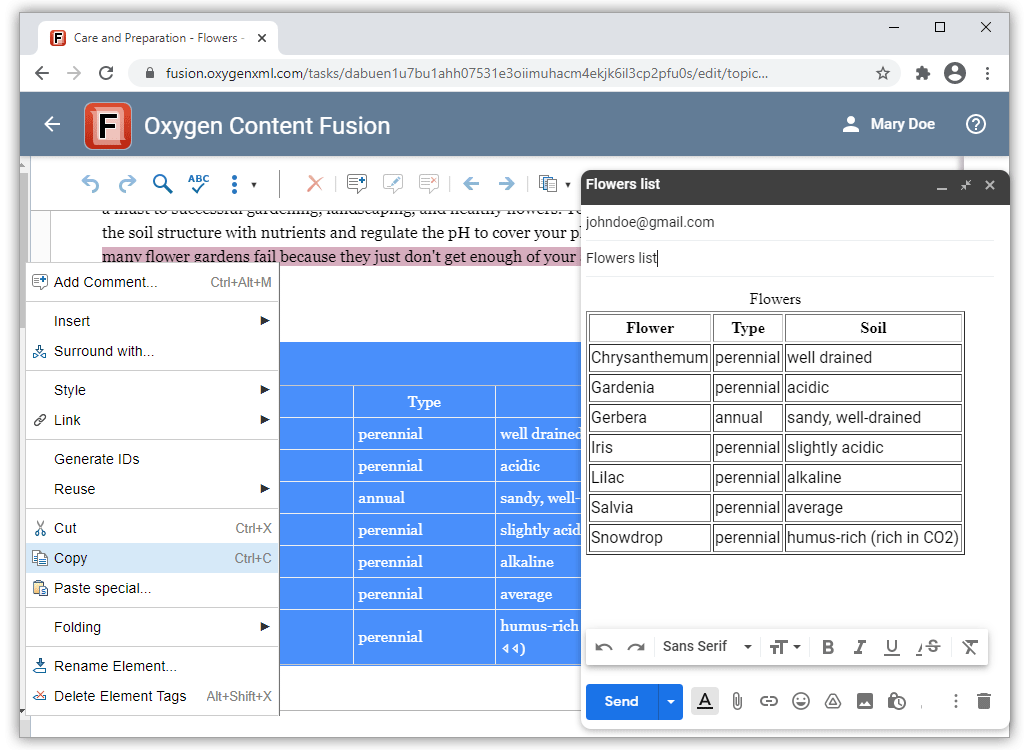1030x750 pixels.
Task: Open the Sans Serif font dropdown
Action: click(707, 647)
